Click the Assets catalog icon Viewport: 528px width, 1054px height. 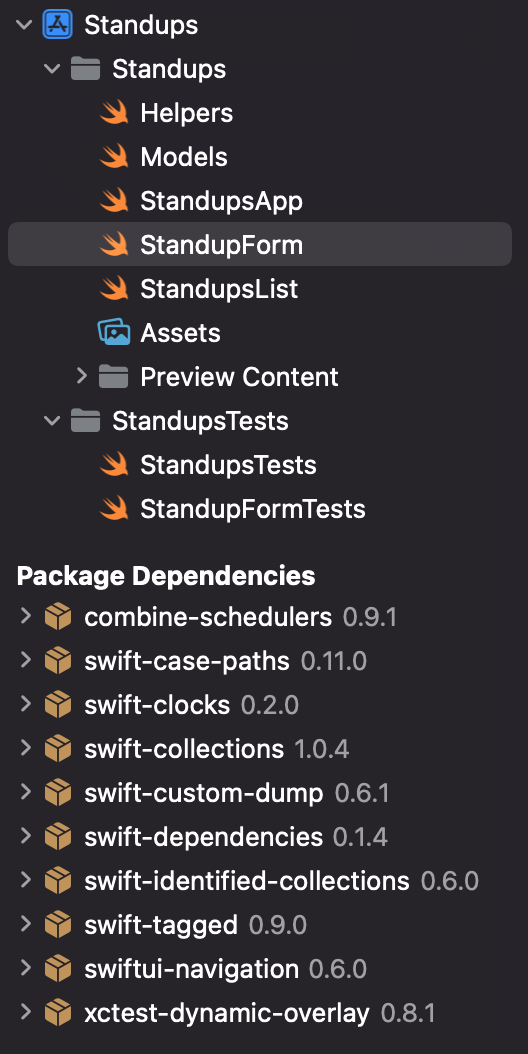(114, 333)
